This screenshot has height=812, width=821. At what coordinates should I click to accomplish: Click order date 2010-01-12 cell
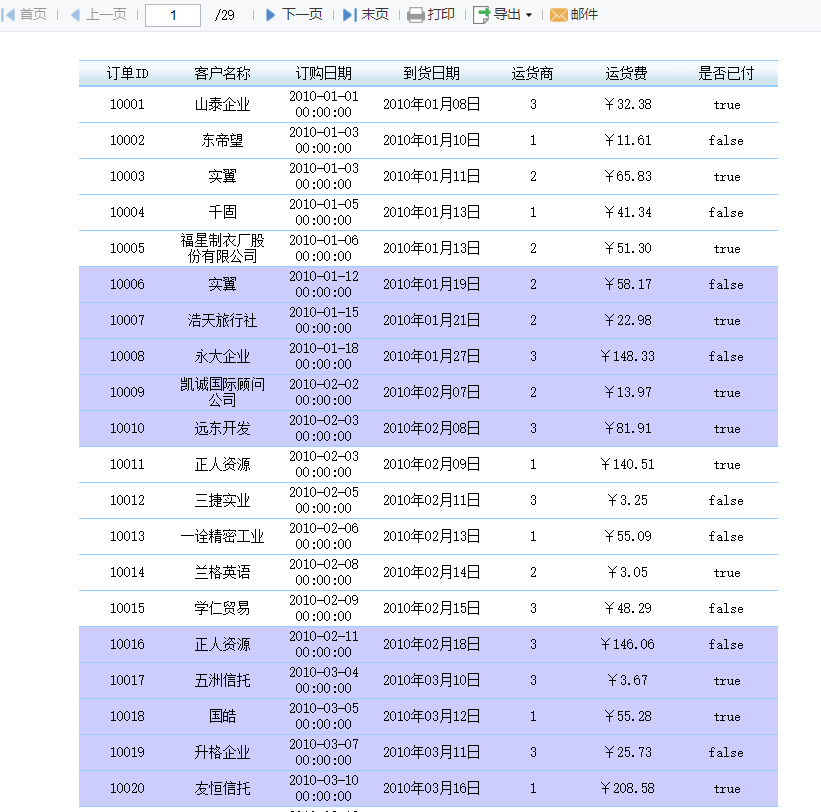[324, 284]
